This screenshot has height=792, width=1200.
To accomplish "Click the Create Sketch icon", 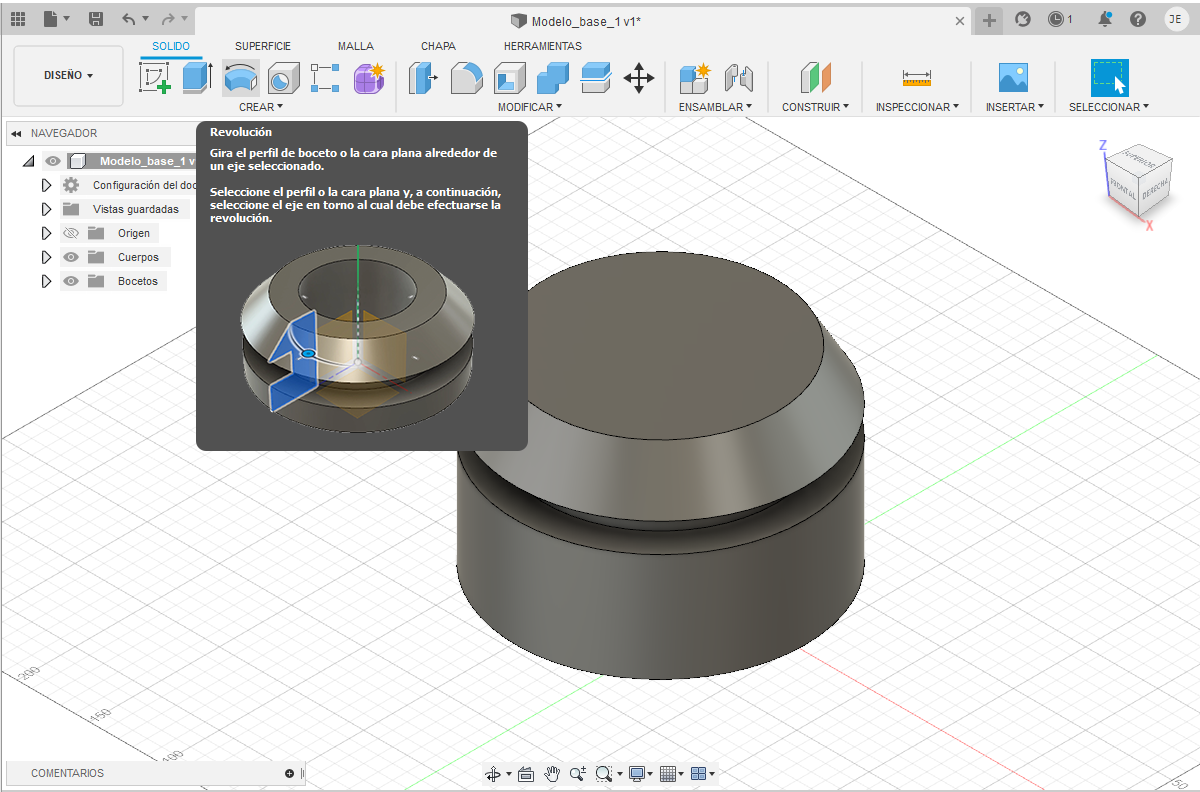I will tap(155, 78).
